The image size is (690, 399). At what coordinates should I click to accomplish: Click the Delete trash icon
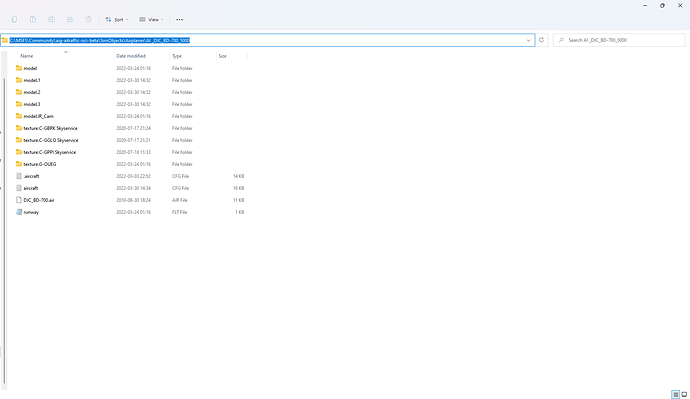click(x=88, y=19)
